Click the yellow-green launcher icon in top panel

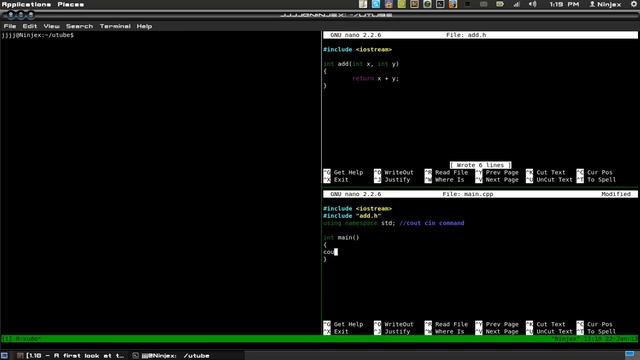[x=402, y=4]
